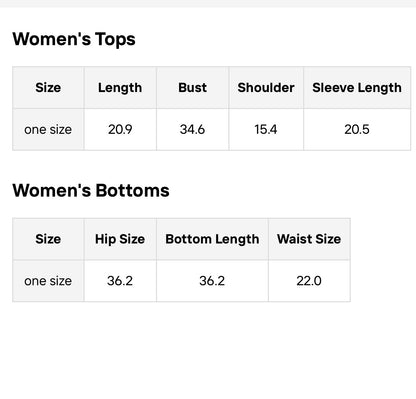Click the 36.2 value under Hip Size

pos(120,281)
